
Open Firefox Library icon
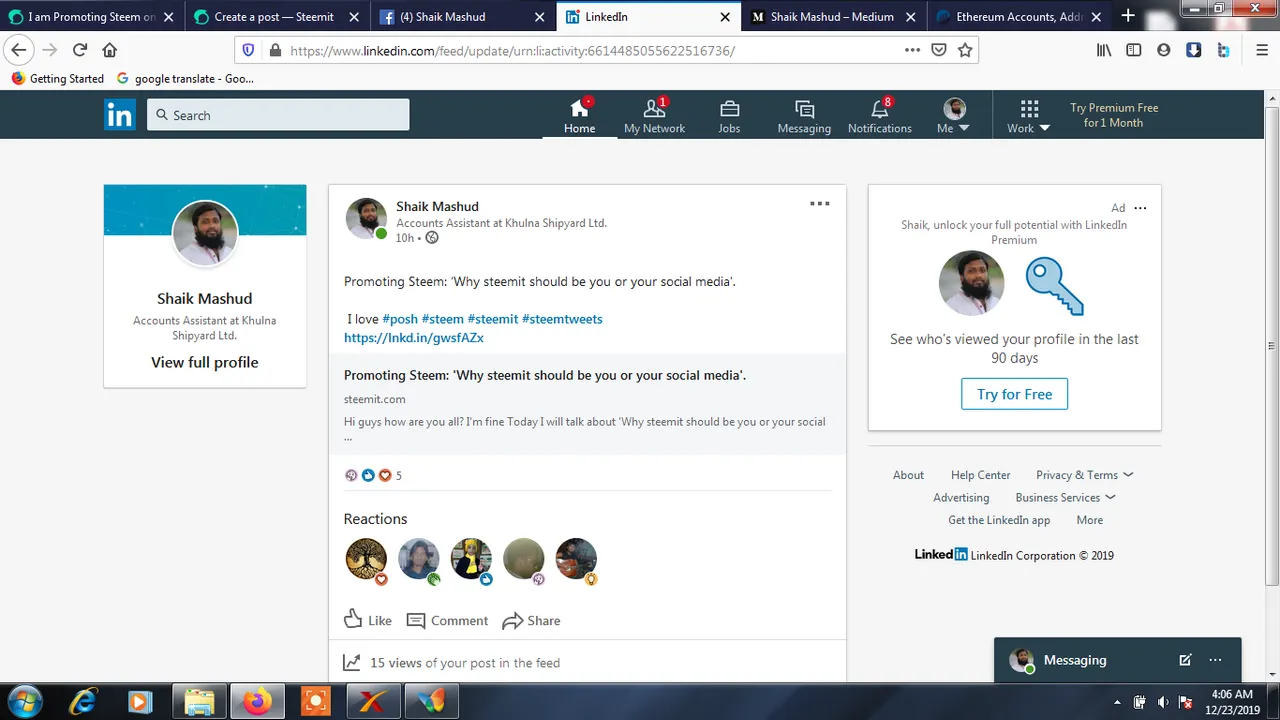point(1103,50)
